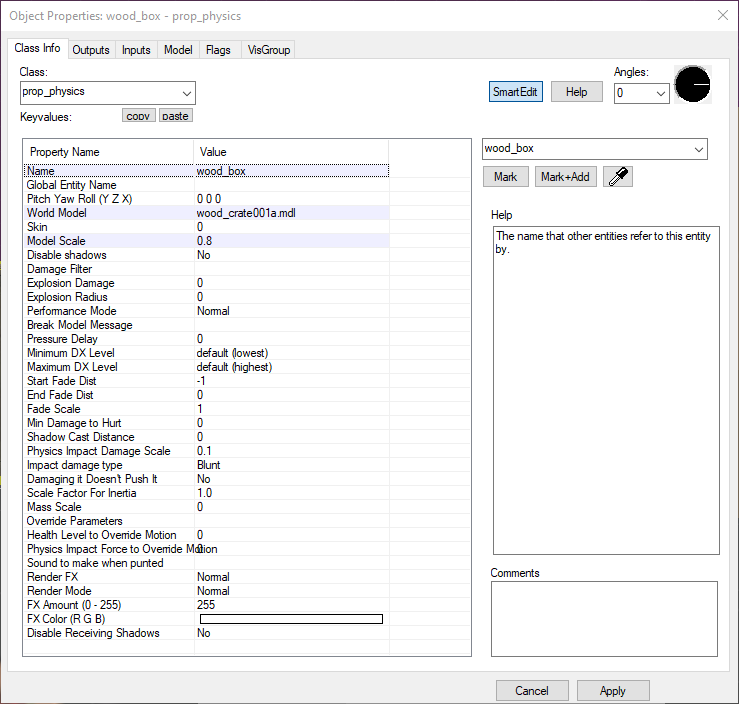Click the Mark+Add button
The image size is (739, 704).
[x=566, y=177]
